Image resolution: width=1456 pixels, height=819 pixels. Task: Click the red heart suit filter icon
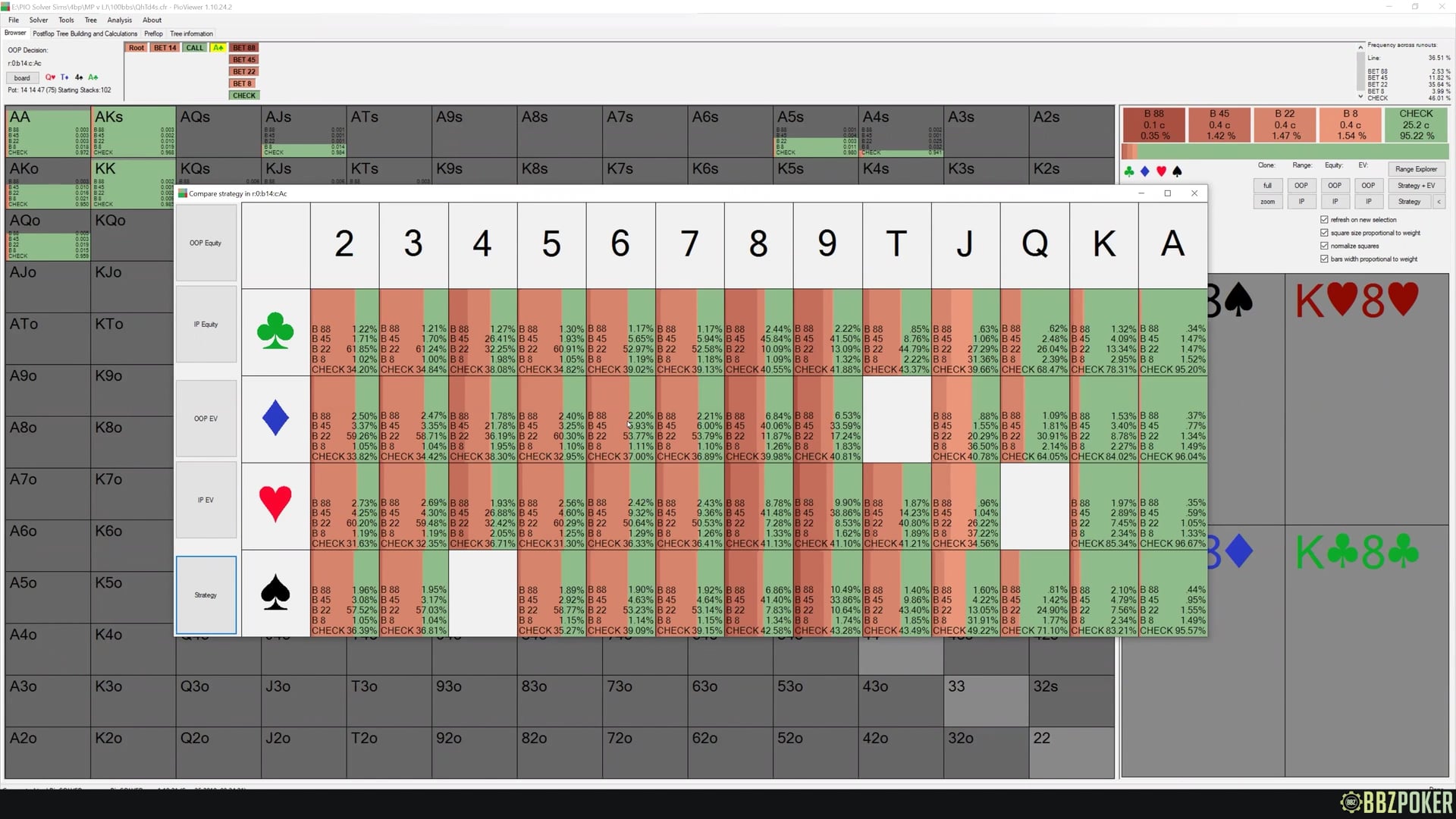(1161, 172)
